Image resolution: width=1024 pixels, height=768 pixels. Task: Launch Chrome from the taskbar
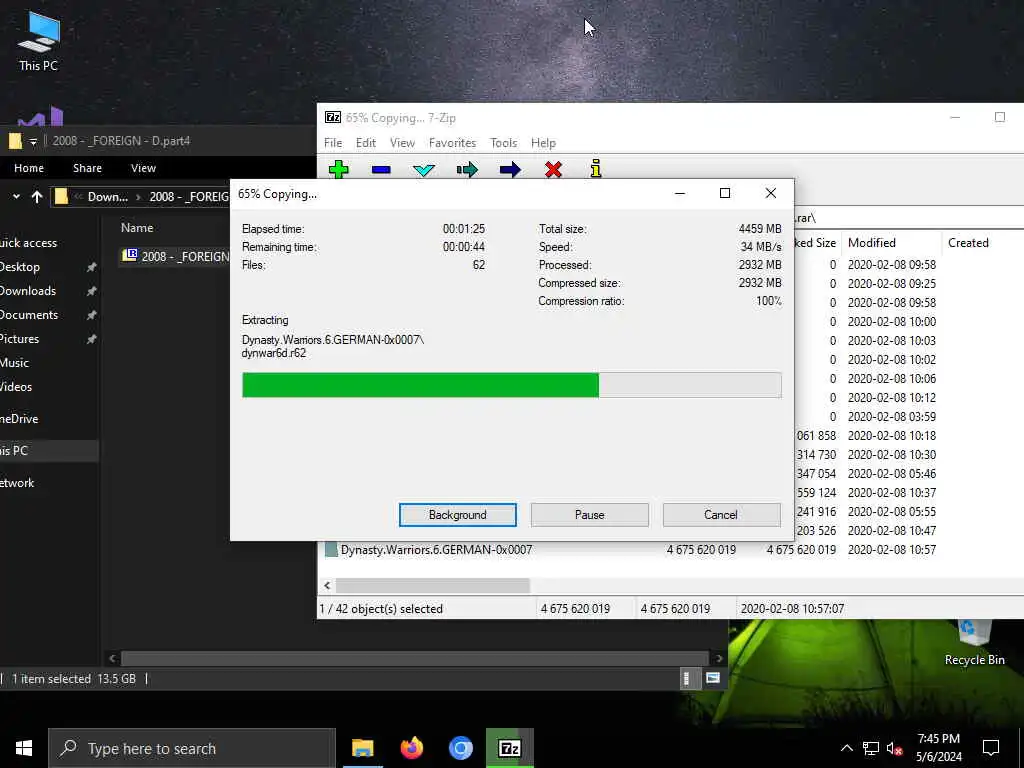pyautogui.click(x=460, y=748)
